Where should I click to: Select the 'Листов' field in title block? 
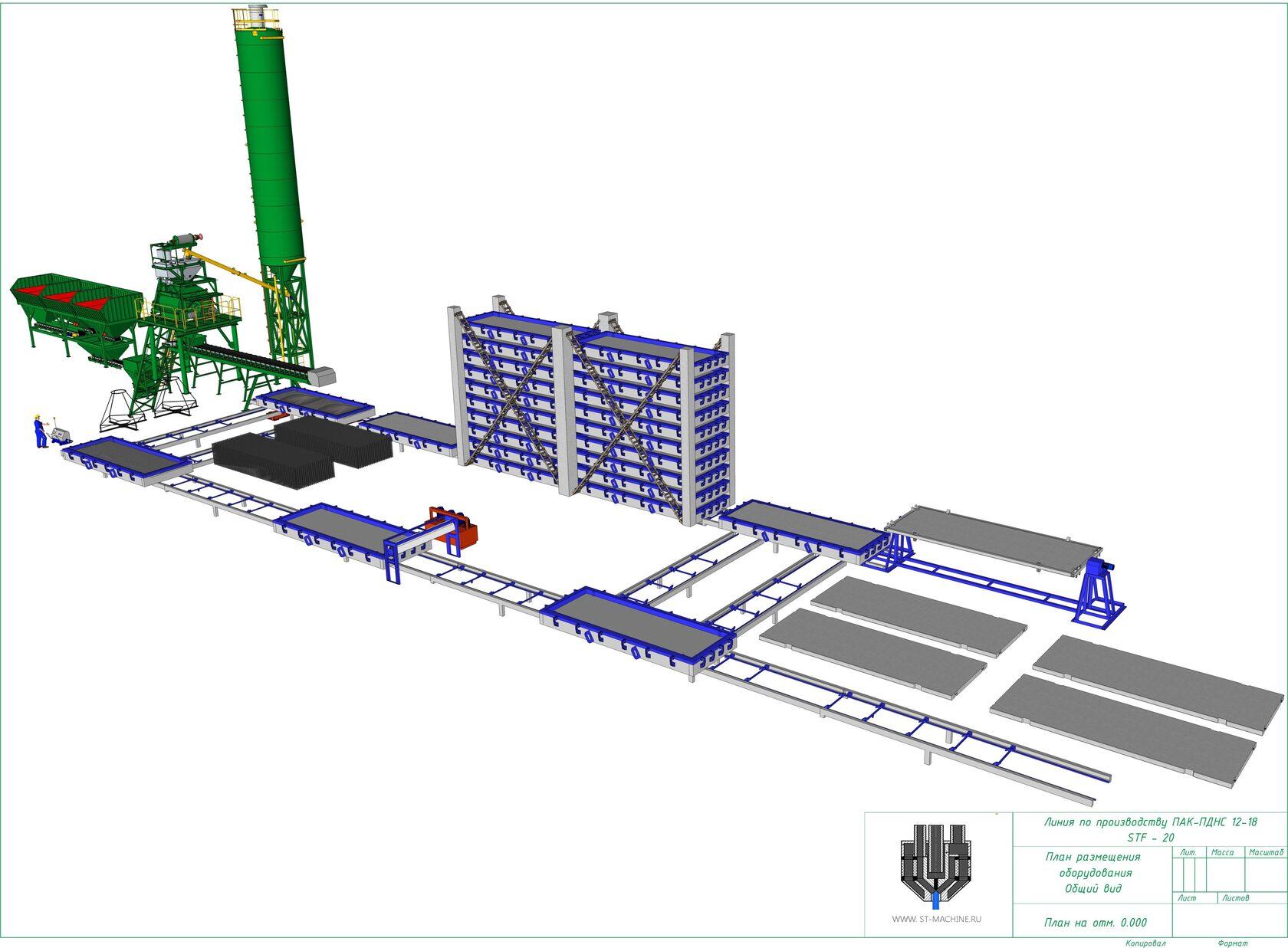tap(1235, 897)
